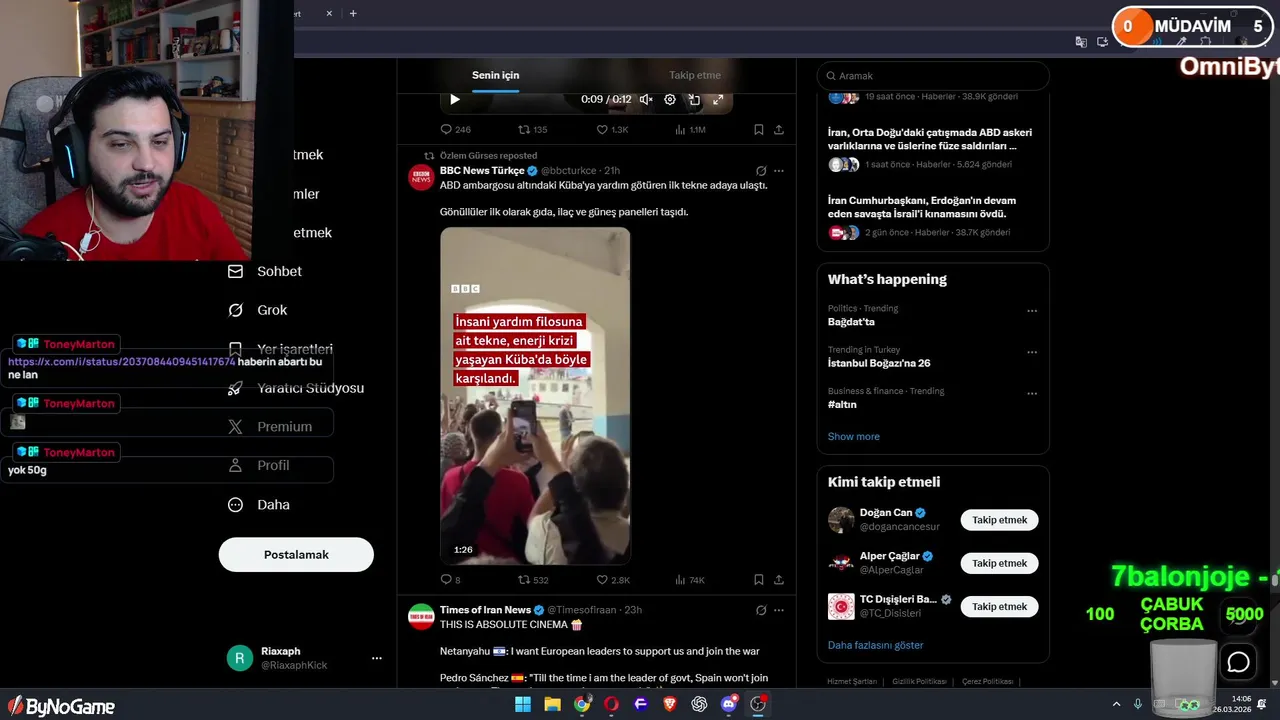Reply to BBC post with 8 comments
This screenshot has width=1280, height=720.
[450, 580]
